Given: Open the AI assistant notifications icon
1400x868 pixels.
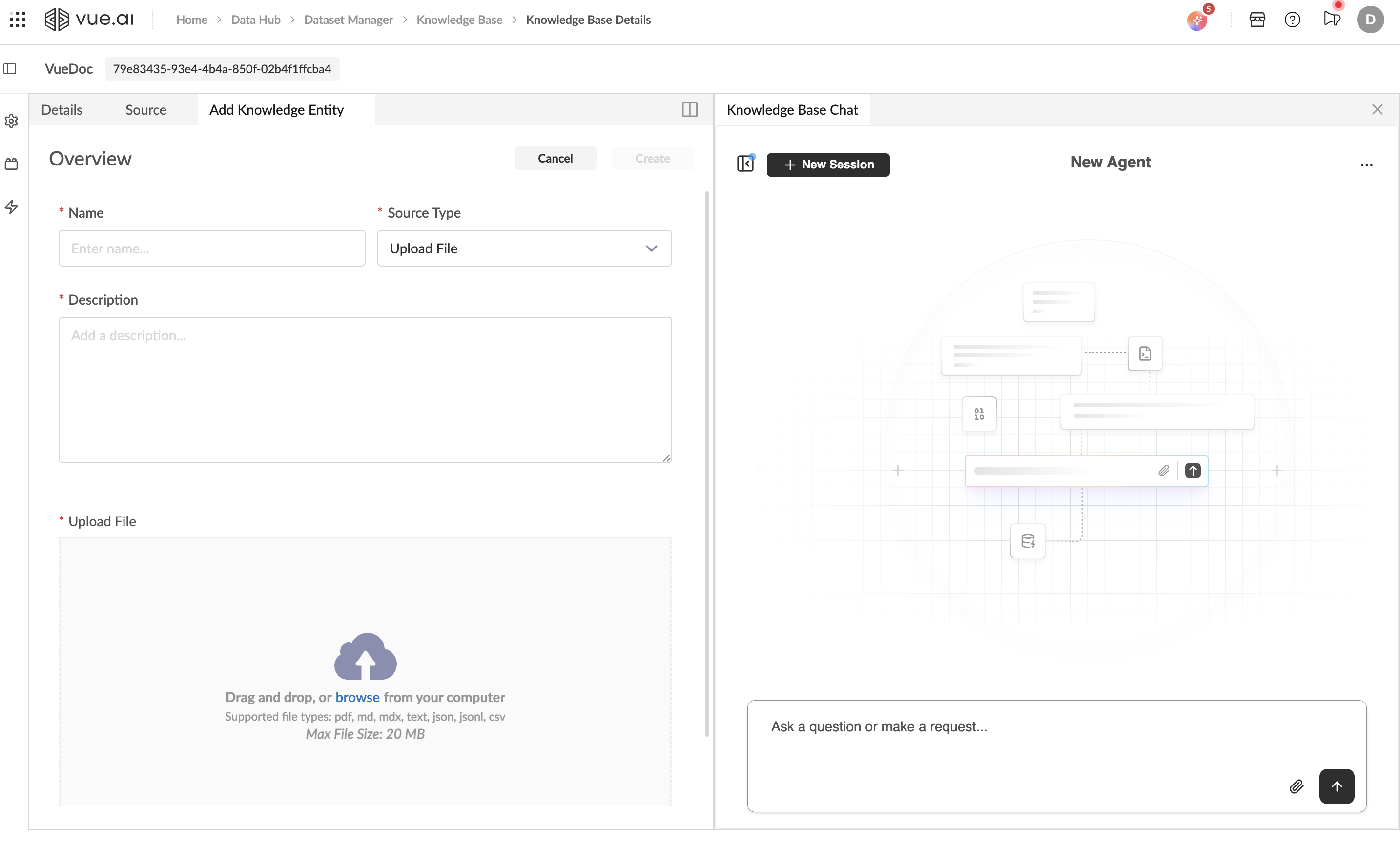Looking at the screenshot, I should [1197, 20].
